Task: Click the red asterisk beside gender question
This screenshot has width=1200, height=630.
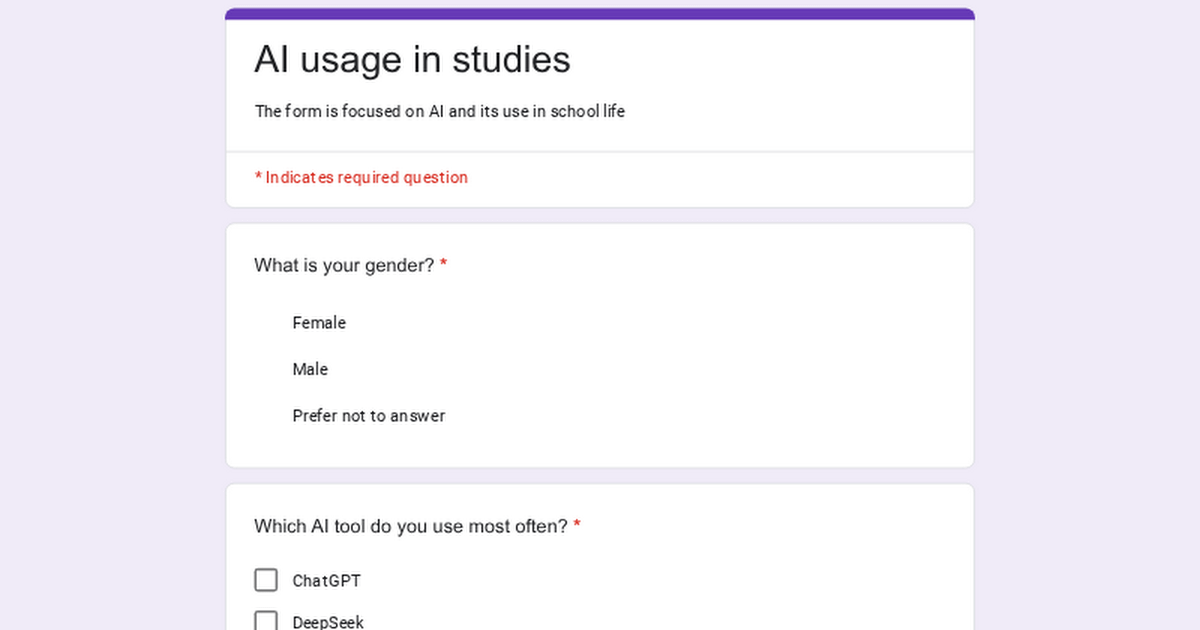Action: click(443, 266)
